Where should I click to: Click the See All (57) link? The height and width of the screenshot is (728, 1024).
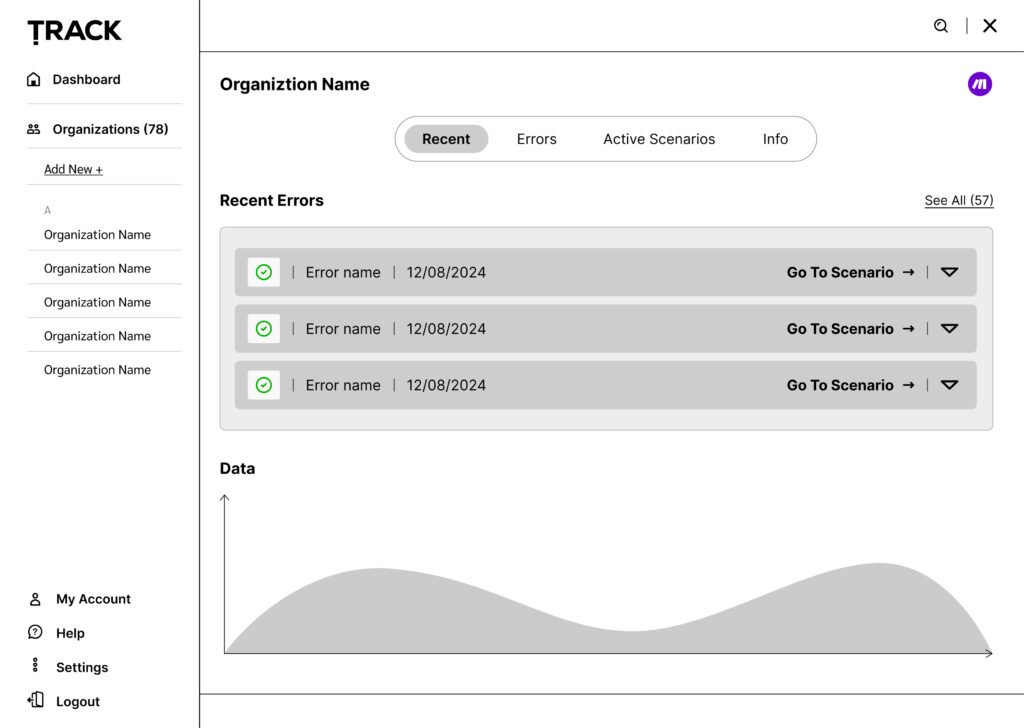point(958,201)
